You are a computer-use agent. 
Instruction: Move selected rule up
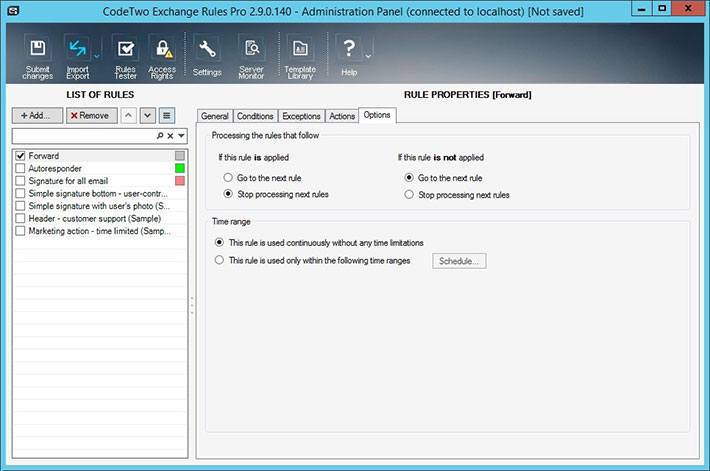pyautogui.click(x=129, y=115)
